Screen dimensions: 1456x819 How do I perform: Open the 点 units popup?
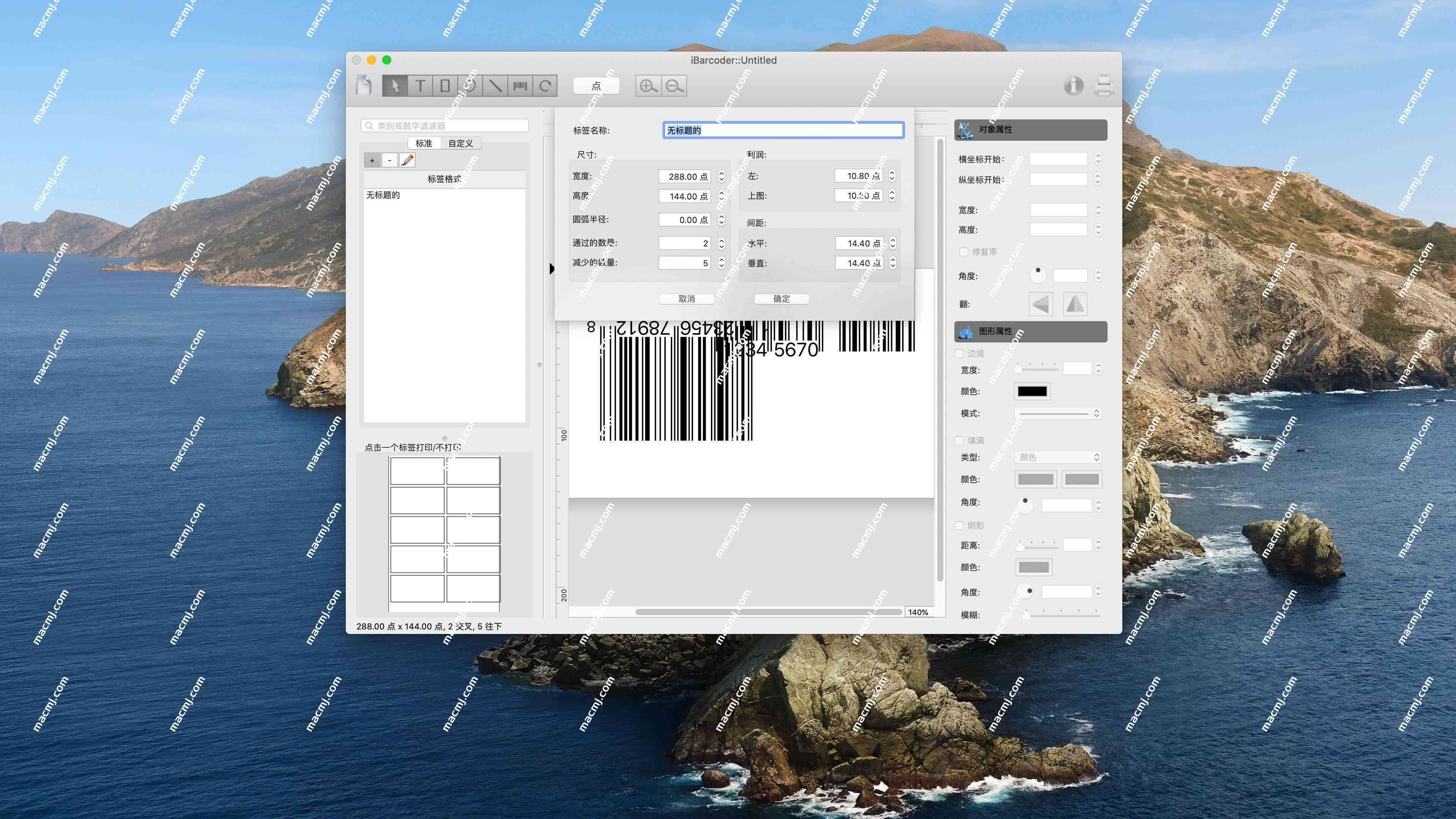click(596, 86)
